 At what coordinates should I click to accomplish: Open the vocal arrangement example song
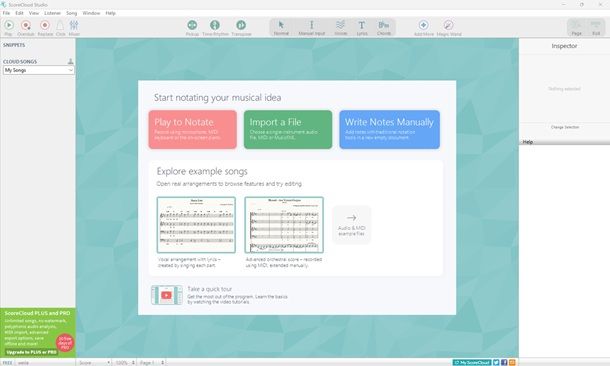click(196, 225)
